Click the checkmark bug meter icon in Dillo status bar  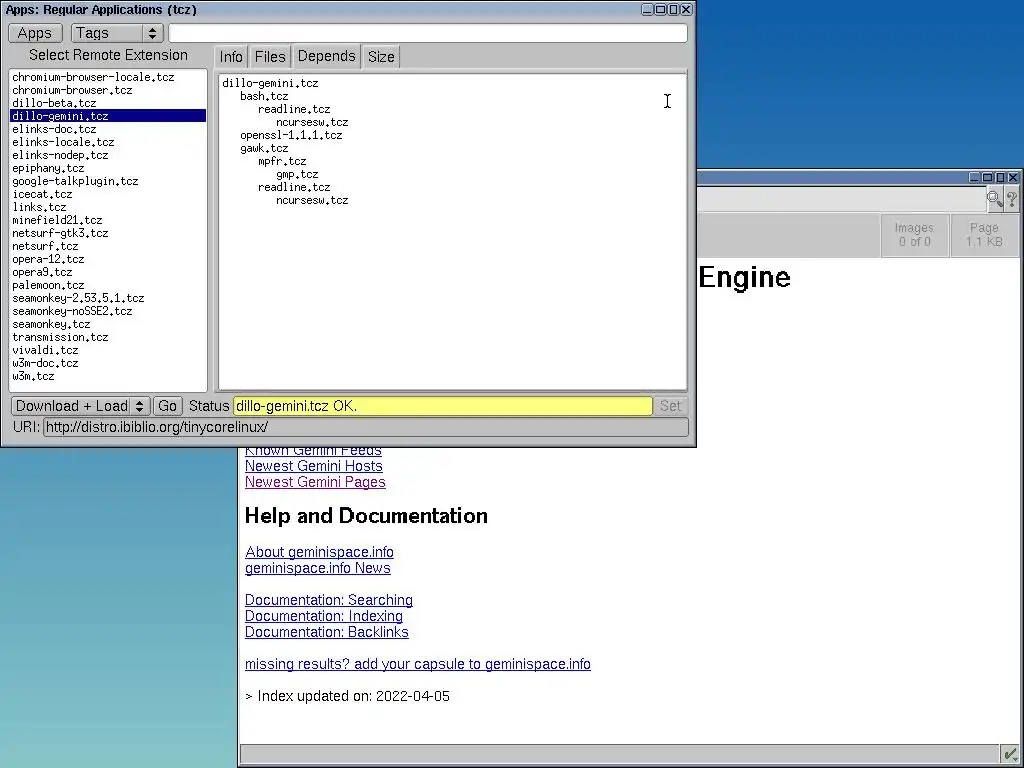pyautogui.click(x=1010, y=754)
